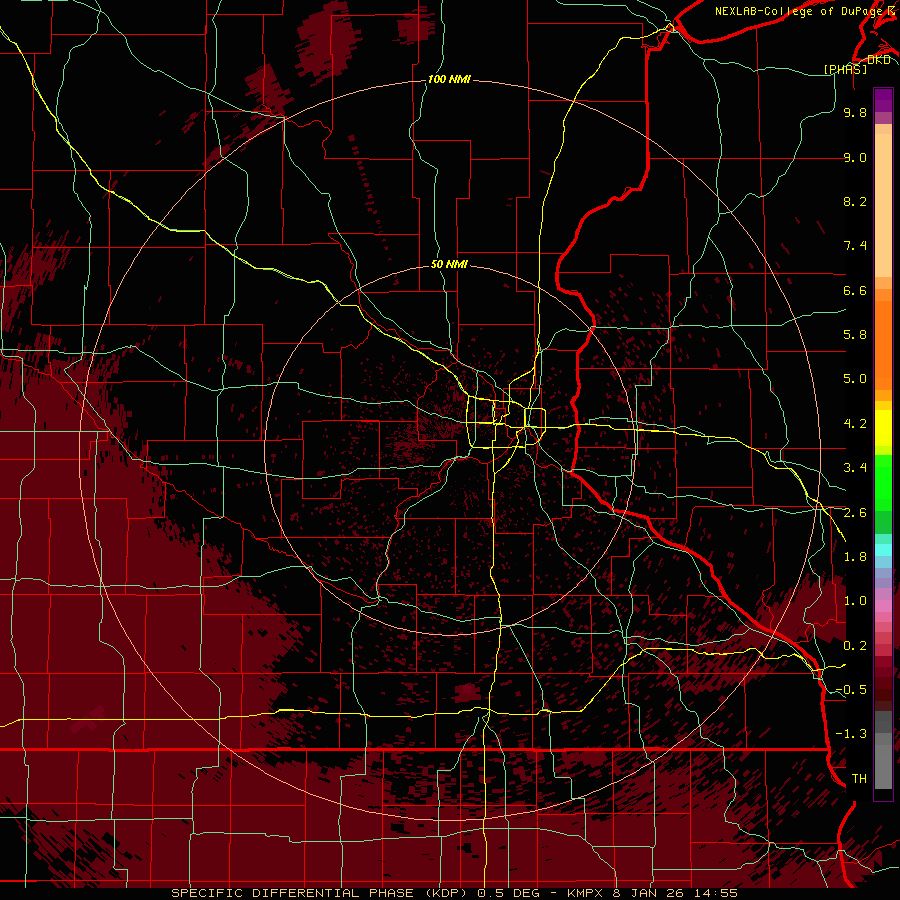Click the 5.8 scale label
Viewport: 900px width, 900px height.
coord(855,335)
